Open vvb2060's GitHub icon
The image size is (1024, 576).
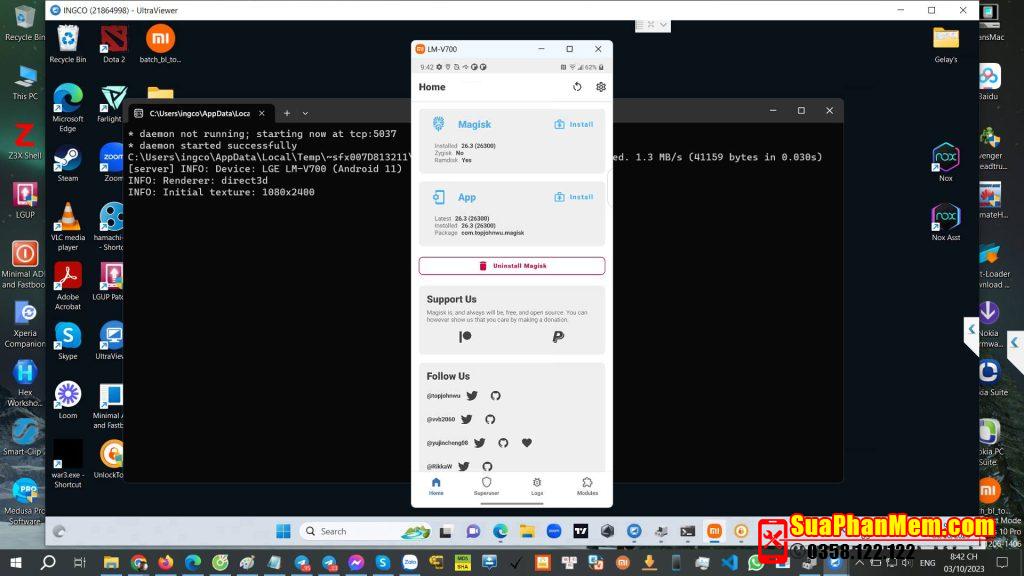click(x=490, y=419)
